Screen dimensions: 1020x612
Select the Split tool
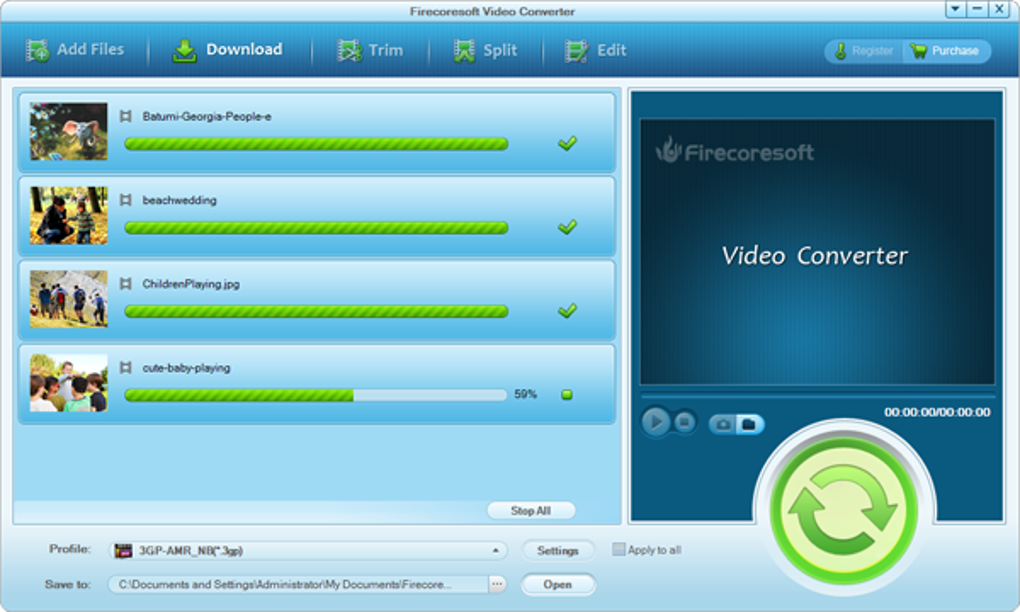coord(485,50)
